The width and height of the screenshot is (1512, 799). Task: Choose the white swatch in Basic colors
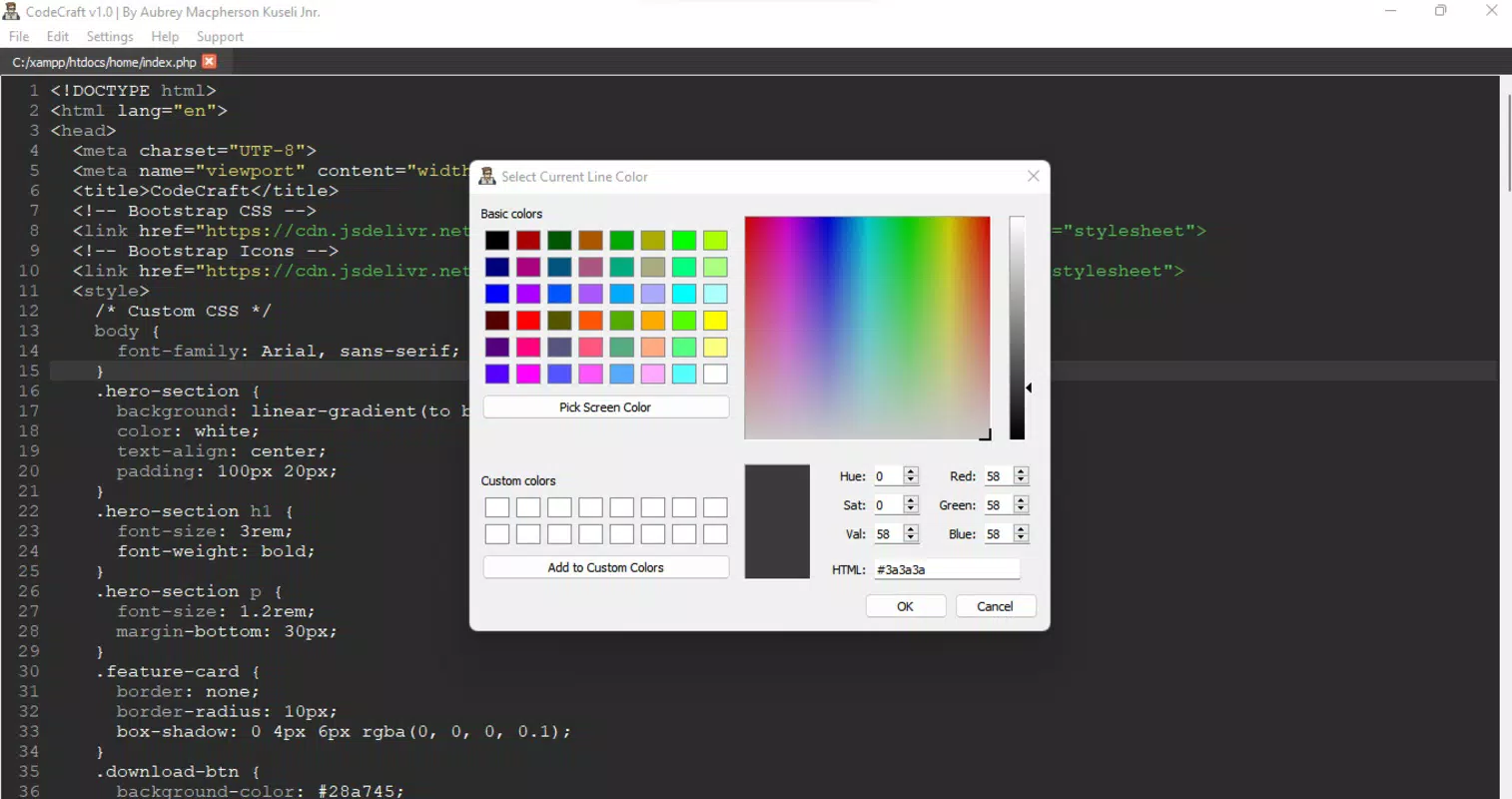tap(715, 374)
